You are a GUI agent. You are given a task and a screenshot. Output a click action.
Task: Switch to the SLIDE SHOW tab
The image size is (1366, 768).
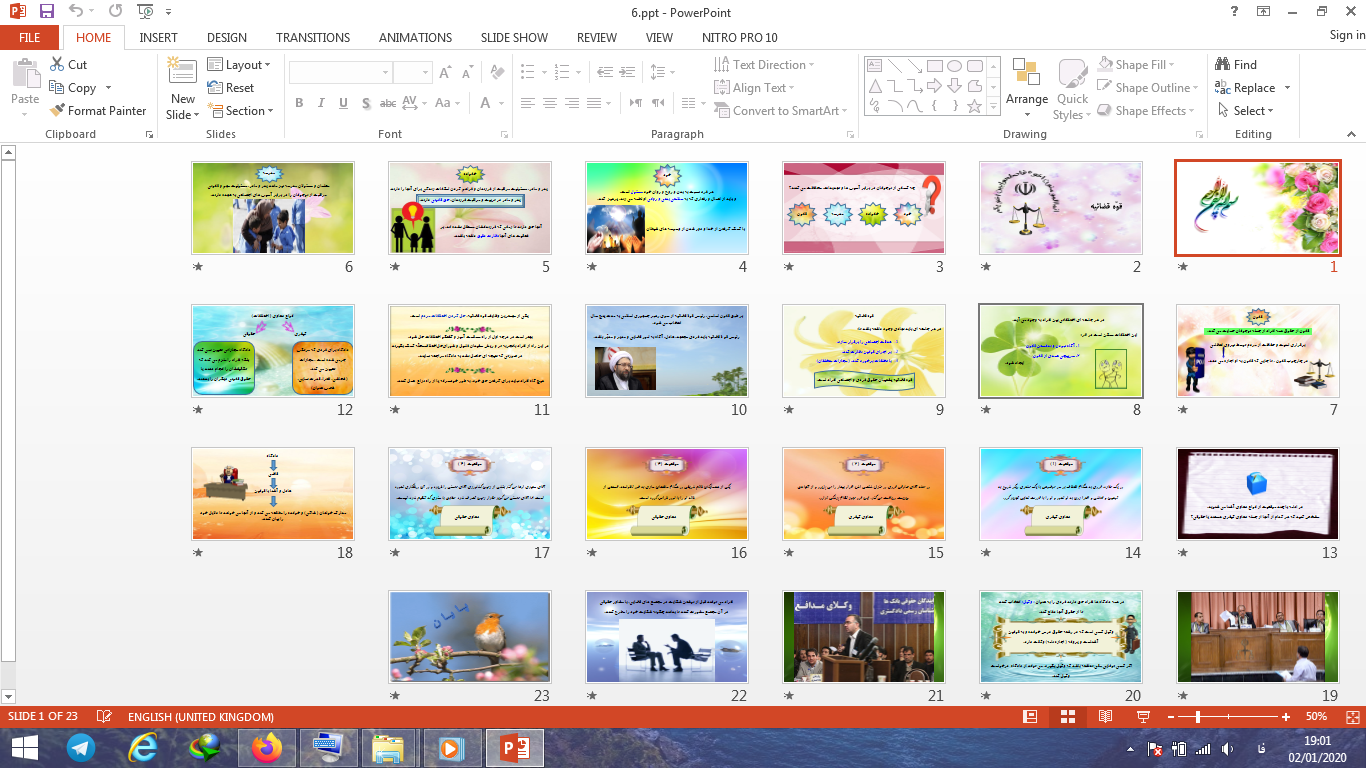[x=514, y=37]
